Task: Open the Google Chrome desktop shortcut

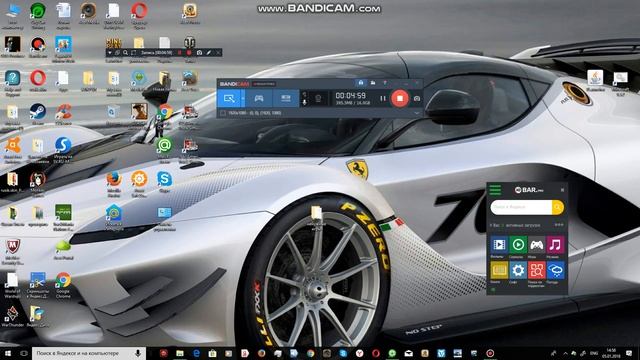Action: pyautogui.click(x=63, y=284)
